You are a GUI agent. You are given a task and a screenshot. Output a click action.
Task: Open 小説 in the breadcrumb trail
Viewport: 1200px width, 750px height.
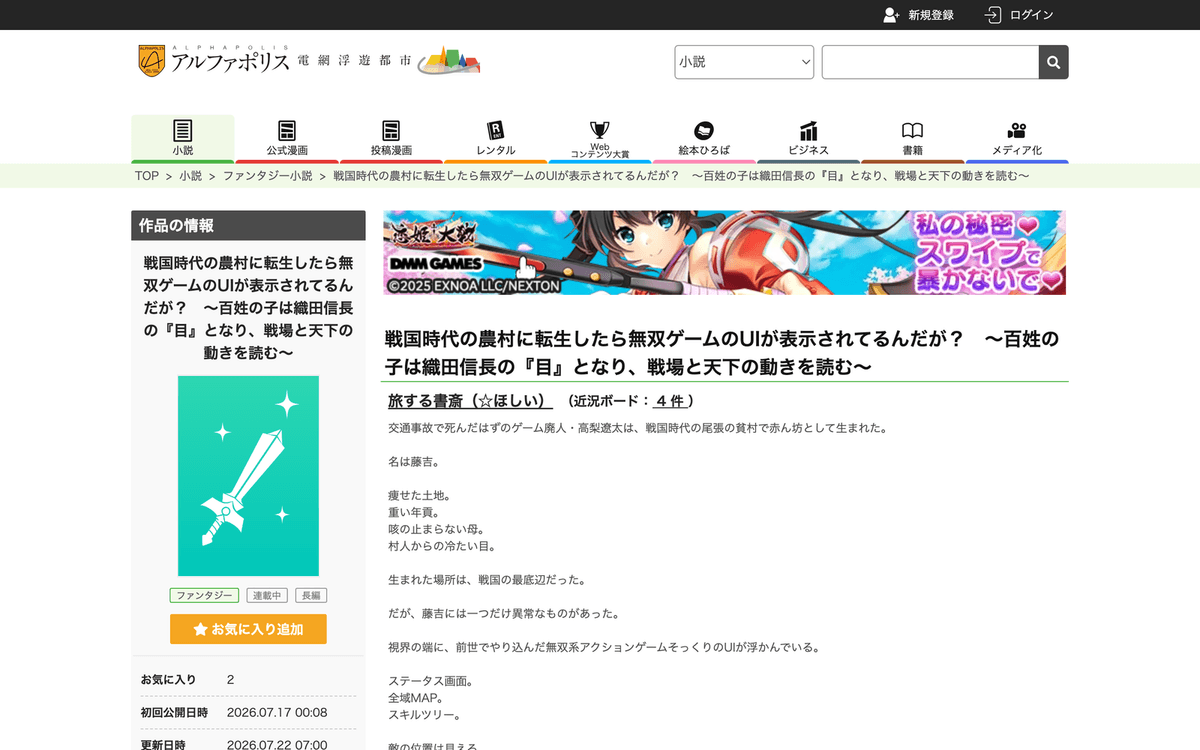(191, 176)
